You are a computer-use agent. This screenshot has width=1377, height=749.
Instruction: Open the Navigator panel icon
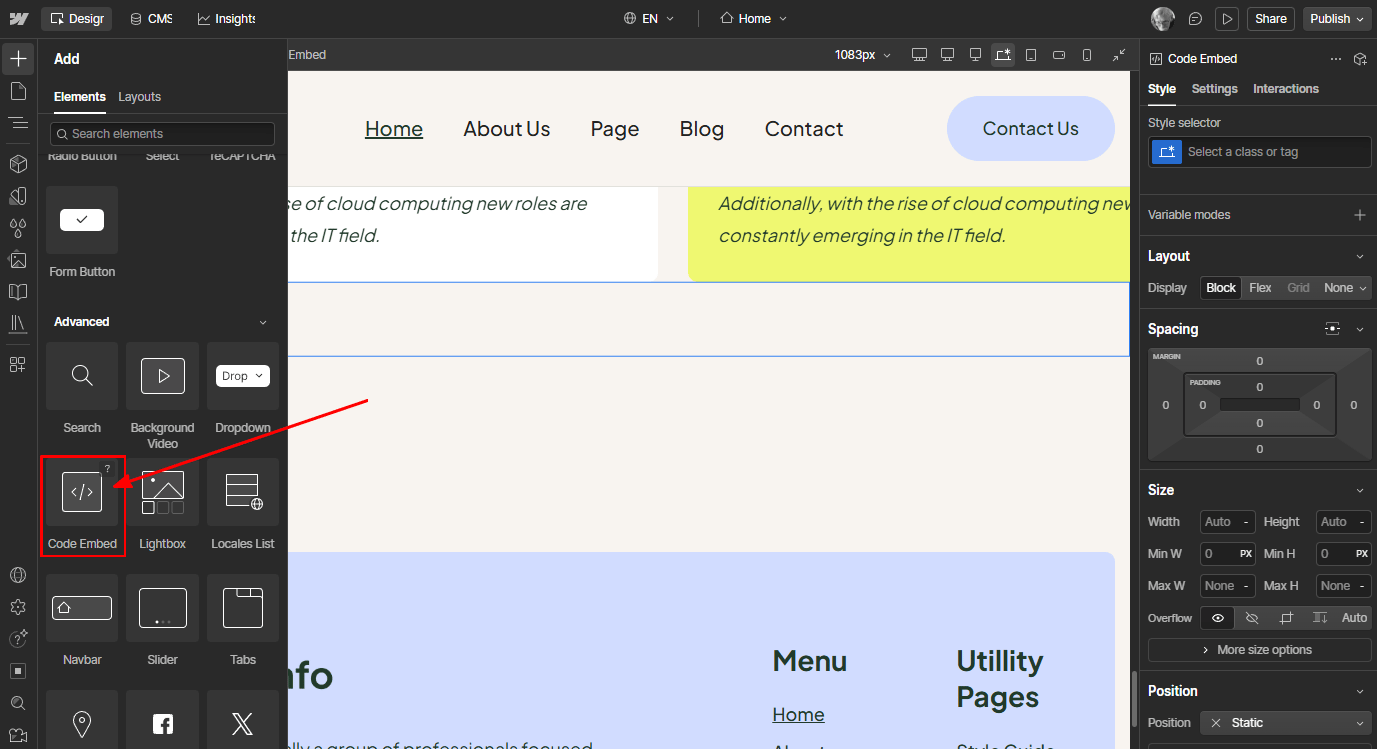click(18, 123)
